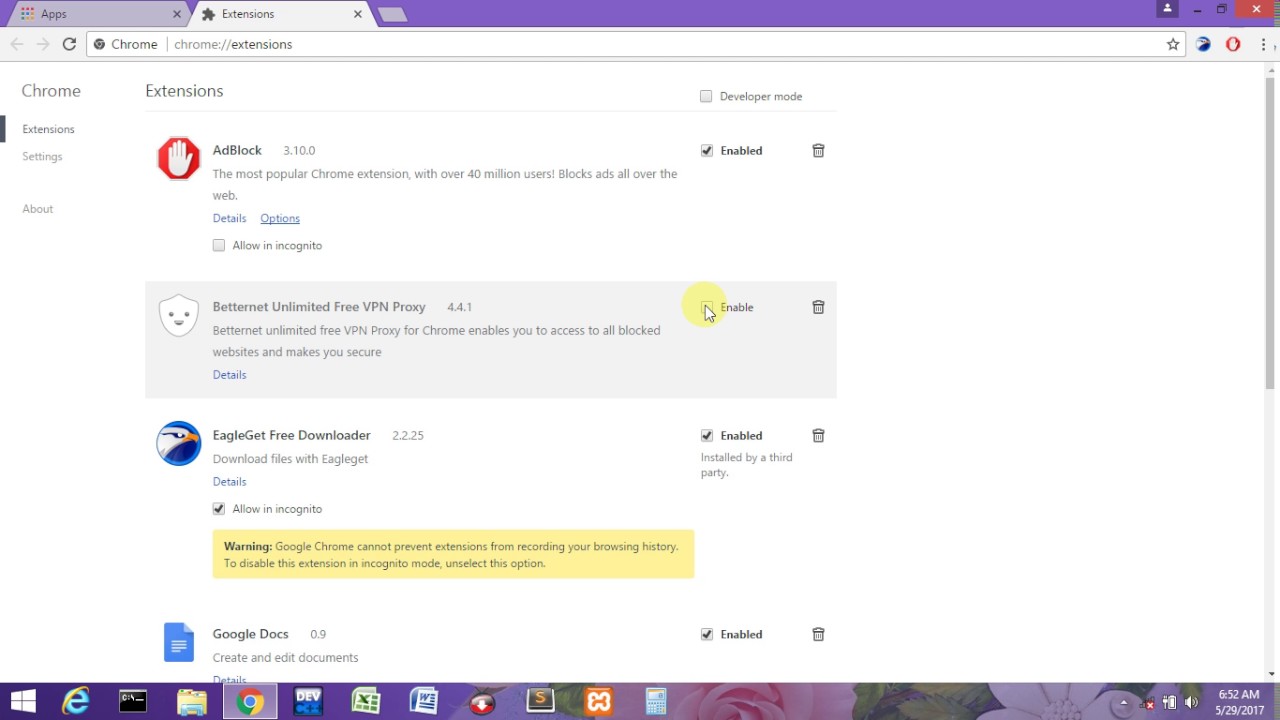Click the AdBlock version 3.10.0 text

[299, 150]
